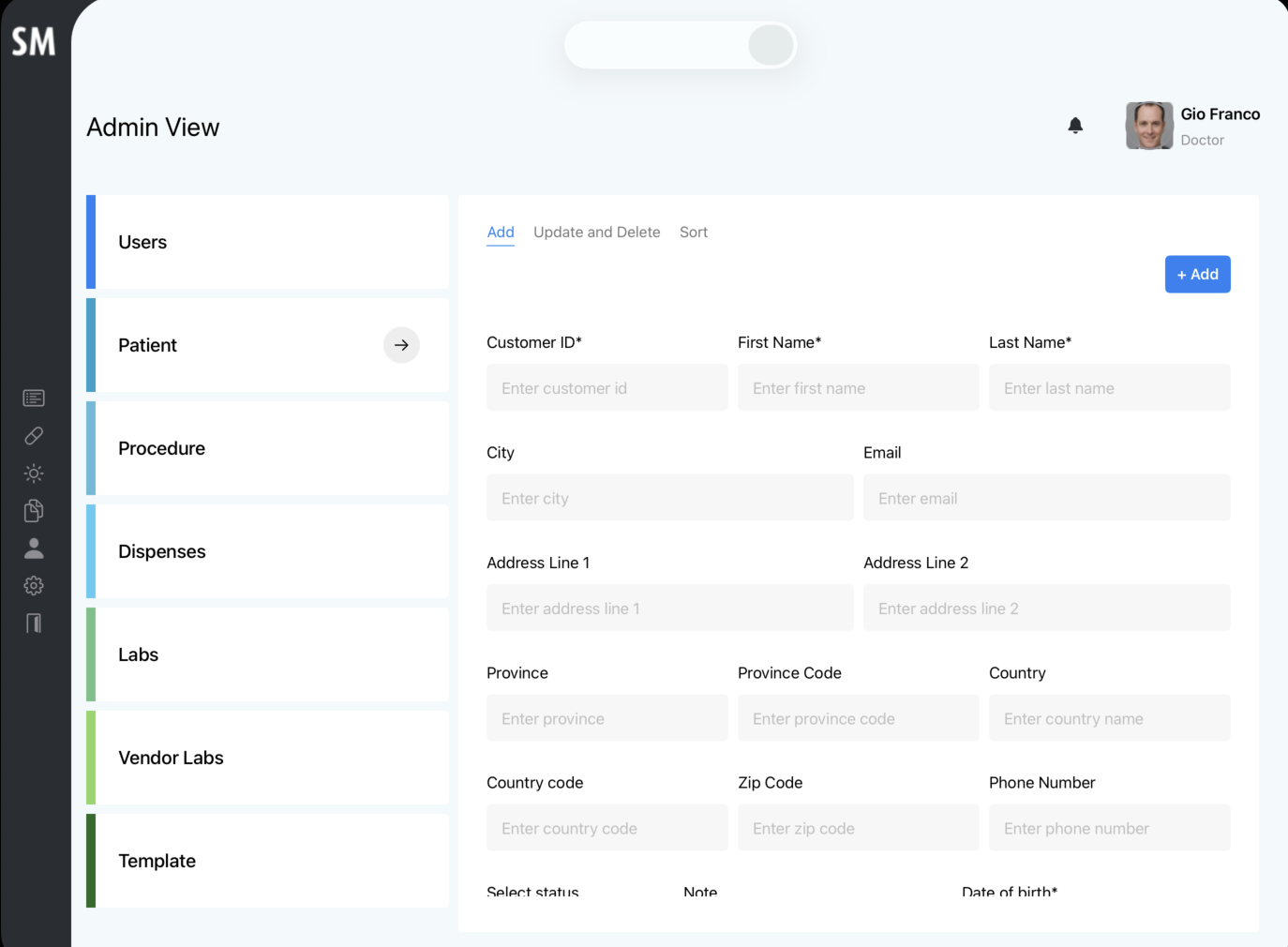Open the Sort tab

tap(694, 233)
